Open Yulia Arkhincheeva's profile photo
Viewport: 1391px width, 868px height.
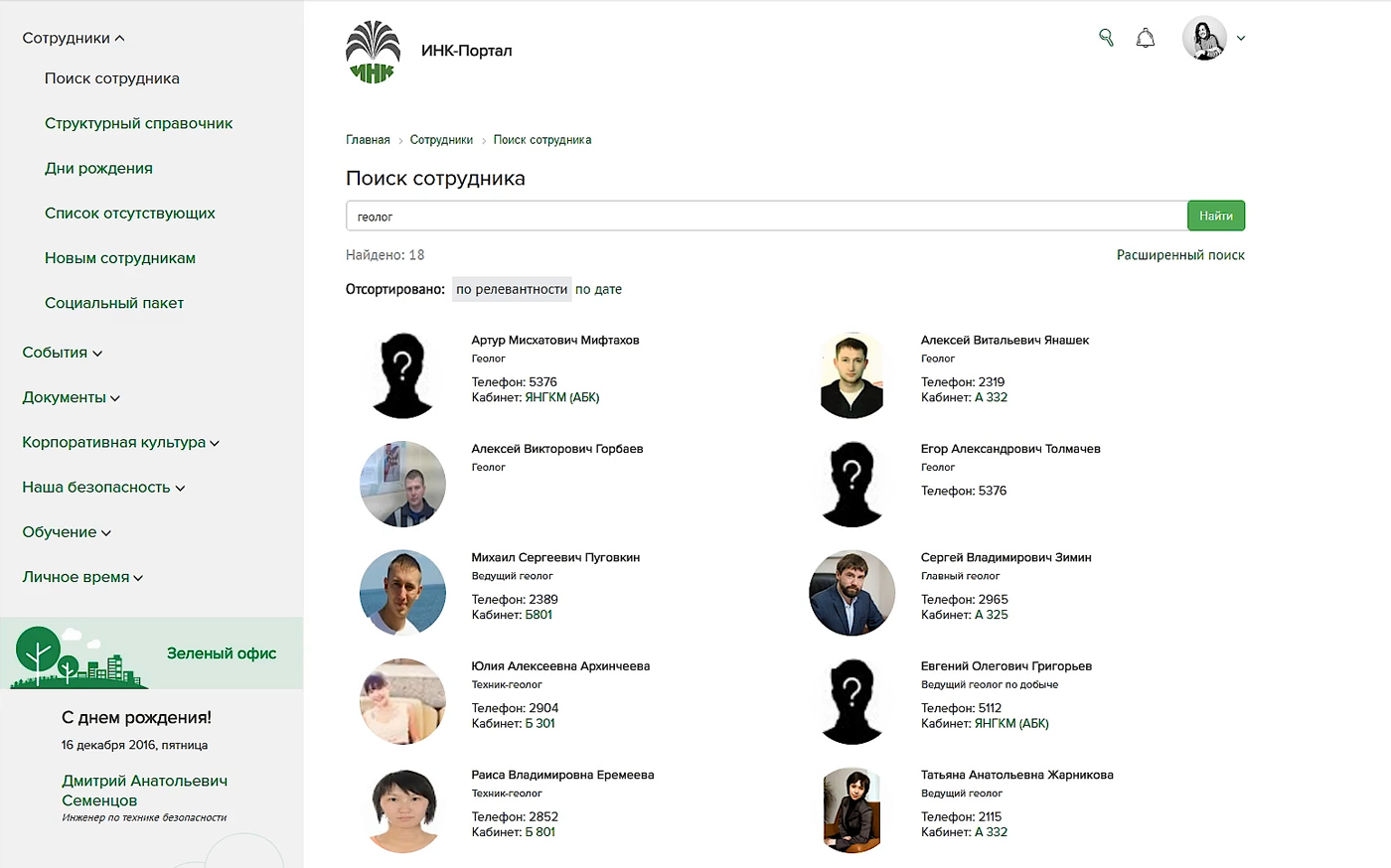[402, 701]
